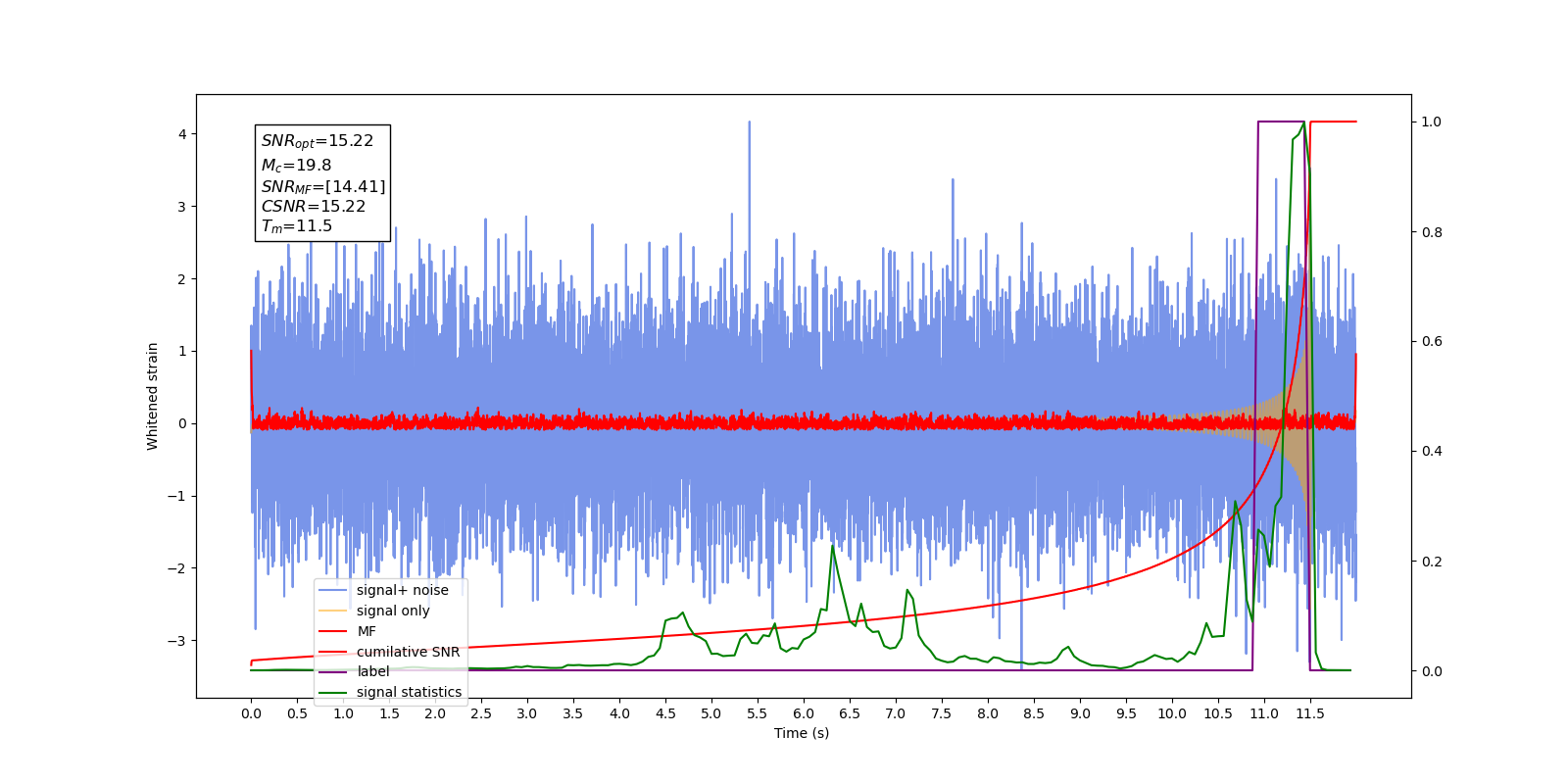Click the Mc=19.8 annotation line

[296, 166]
